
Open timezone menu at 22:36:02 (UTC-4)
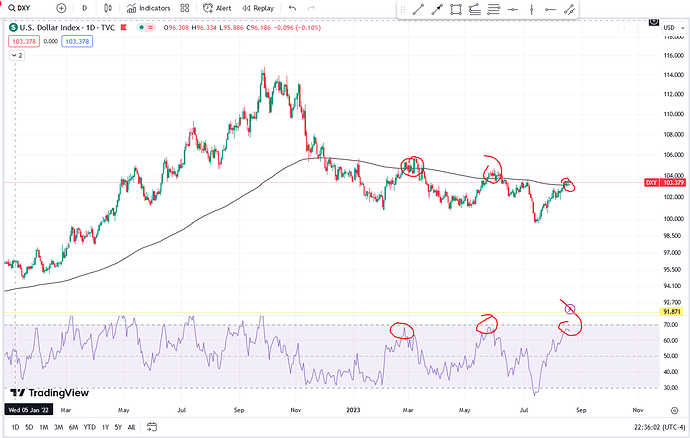(659, 427)
